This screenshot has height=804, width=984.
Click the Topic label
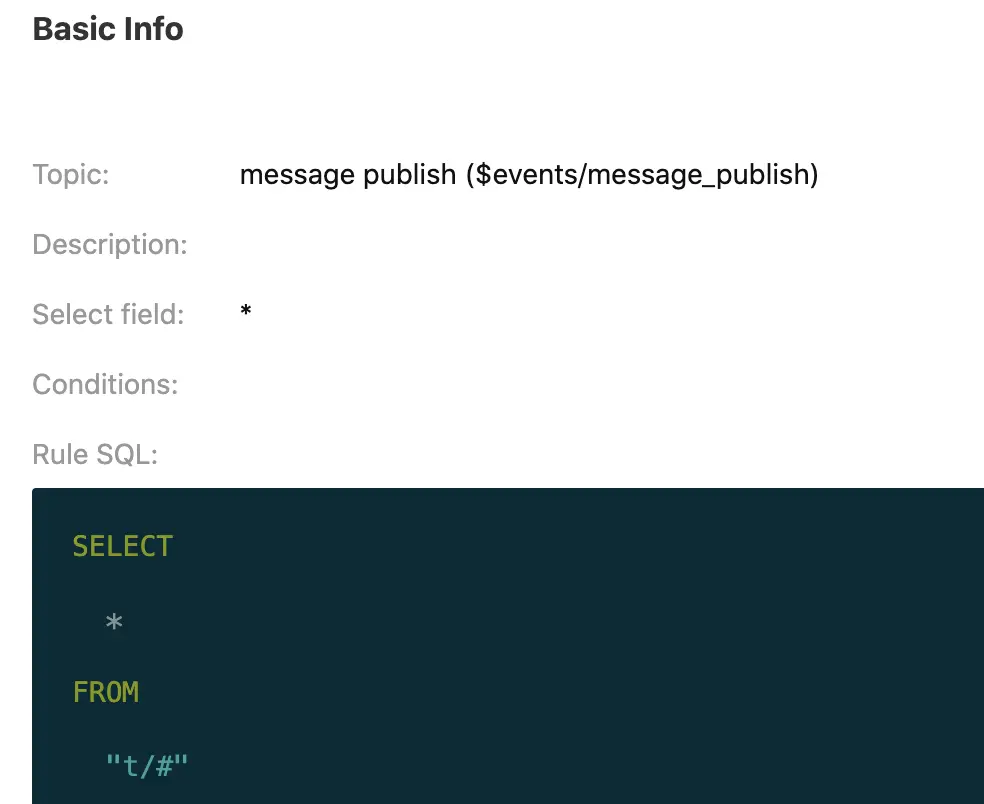pyautogui.click(x=70, y=175)
